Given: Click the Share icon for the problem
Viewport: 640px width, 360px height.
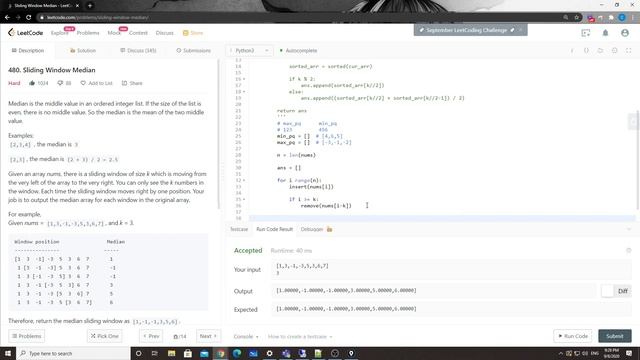Looking at the screenshot, I should click(124, 83).
